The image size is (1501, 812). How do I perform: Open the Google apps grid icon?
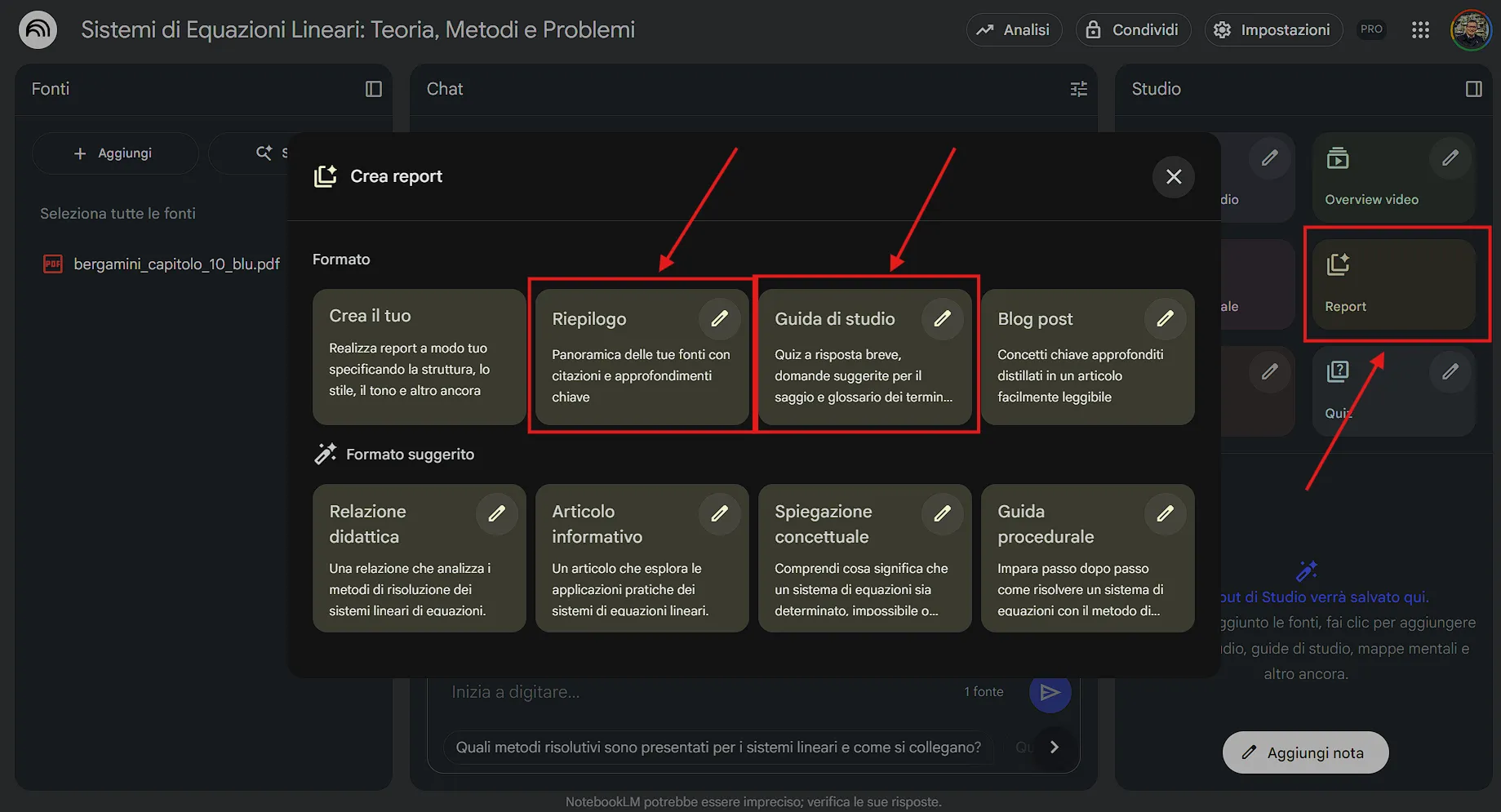point(1420,30)
